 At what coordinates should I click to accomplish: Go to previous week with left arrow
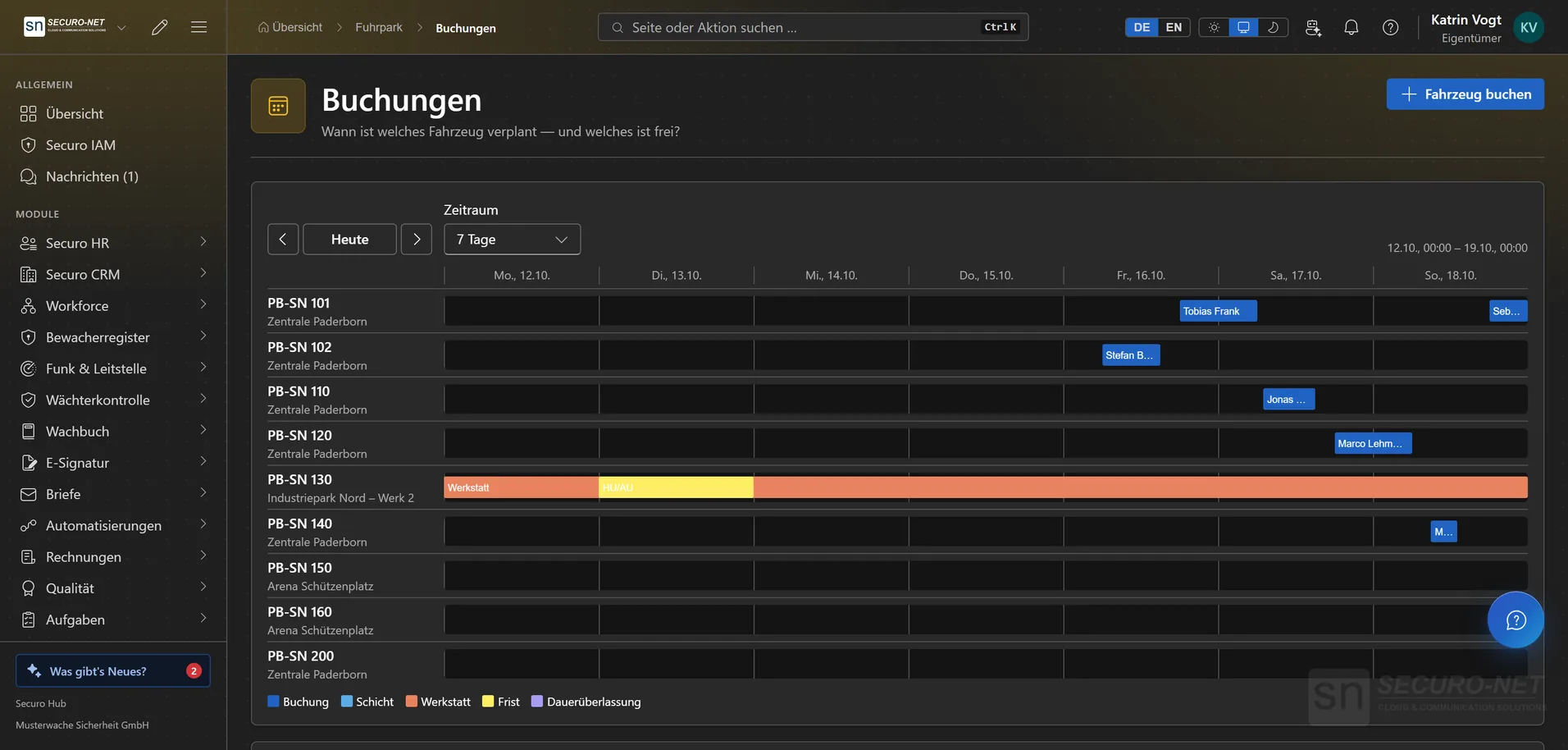click(x=283, y=240)
